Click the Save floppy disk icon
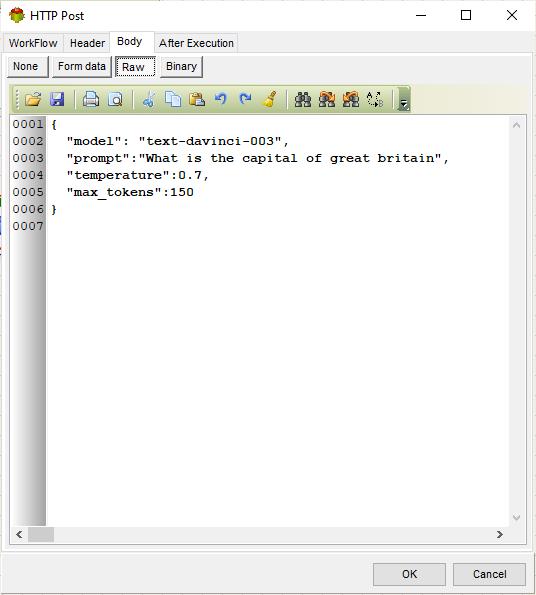536x595 pixels. click(57, 99)
